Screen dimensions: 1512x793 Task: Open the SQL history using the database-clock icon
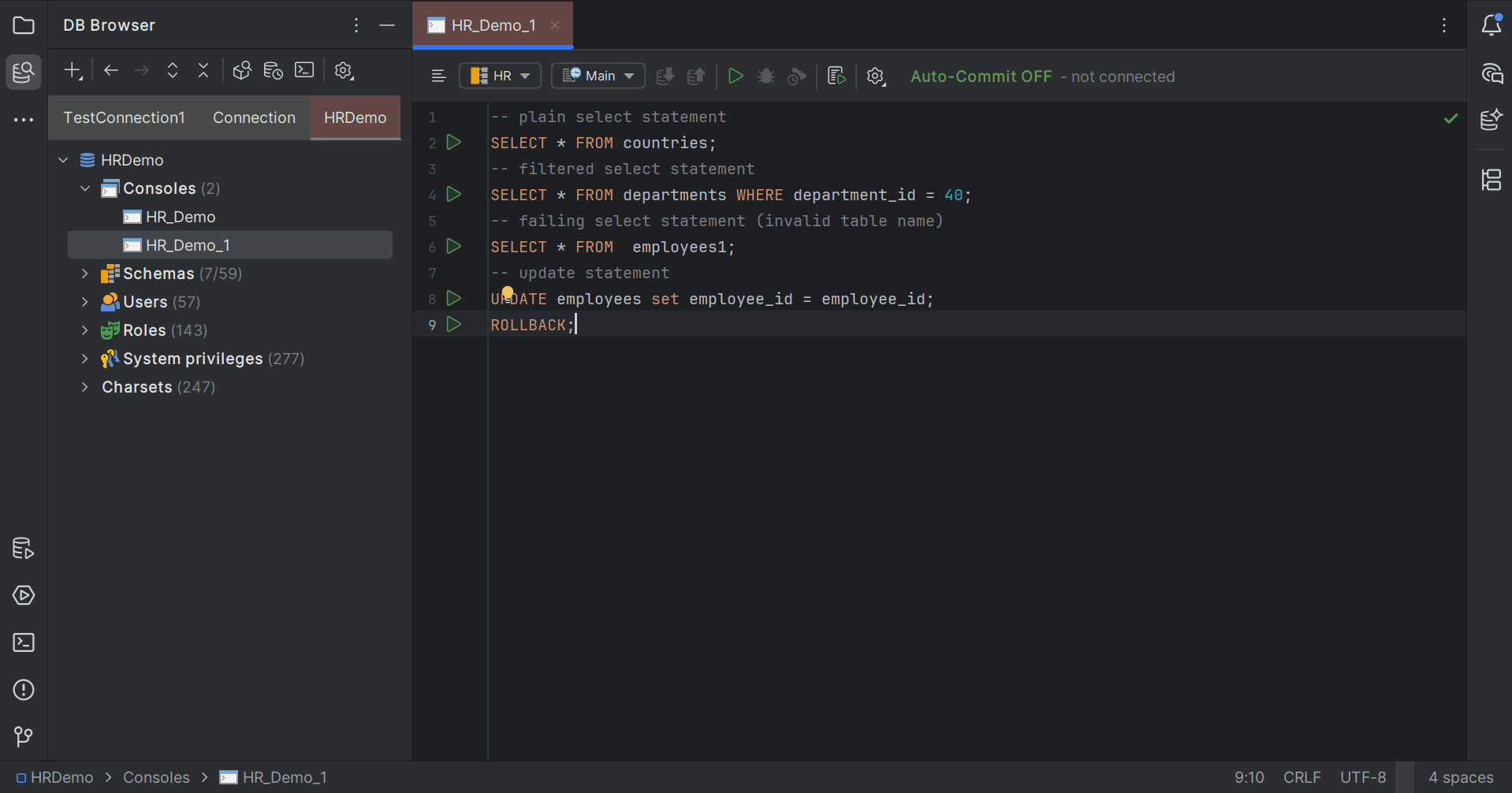point(273,70)
